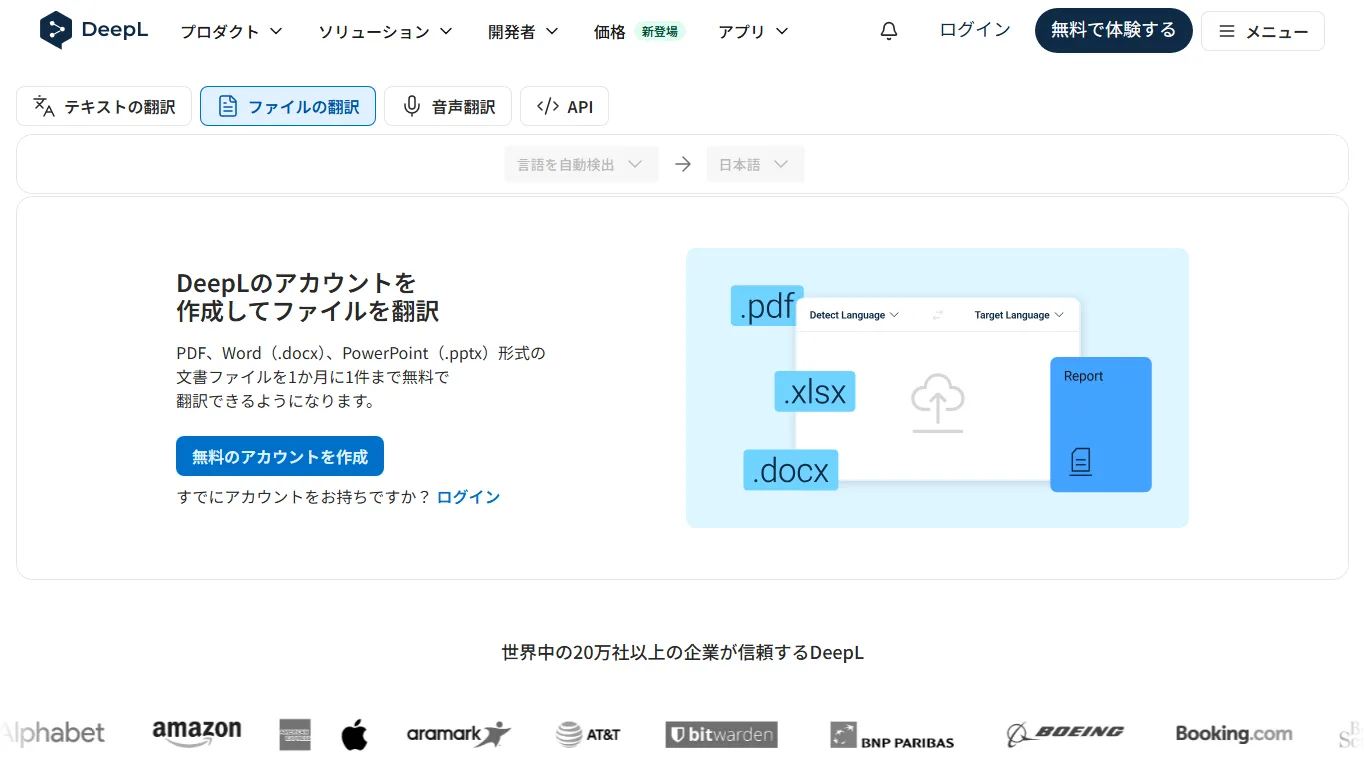
Task: Switch to テキストの翻訳 tab
Action: pos(104,106)
